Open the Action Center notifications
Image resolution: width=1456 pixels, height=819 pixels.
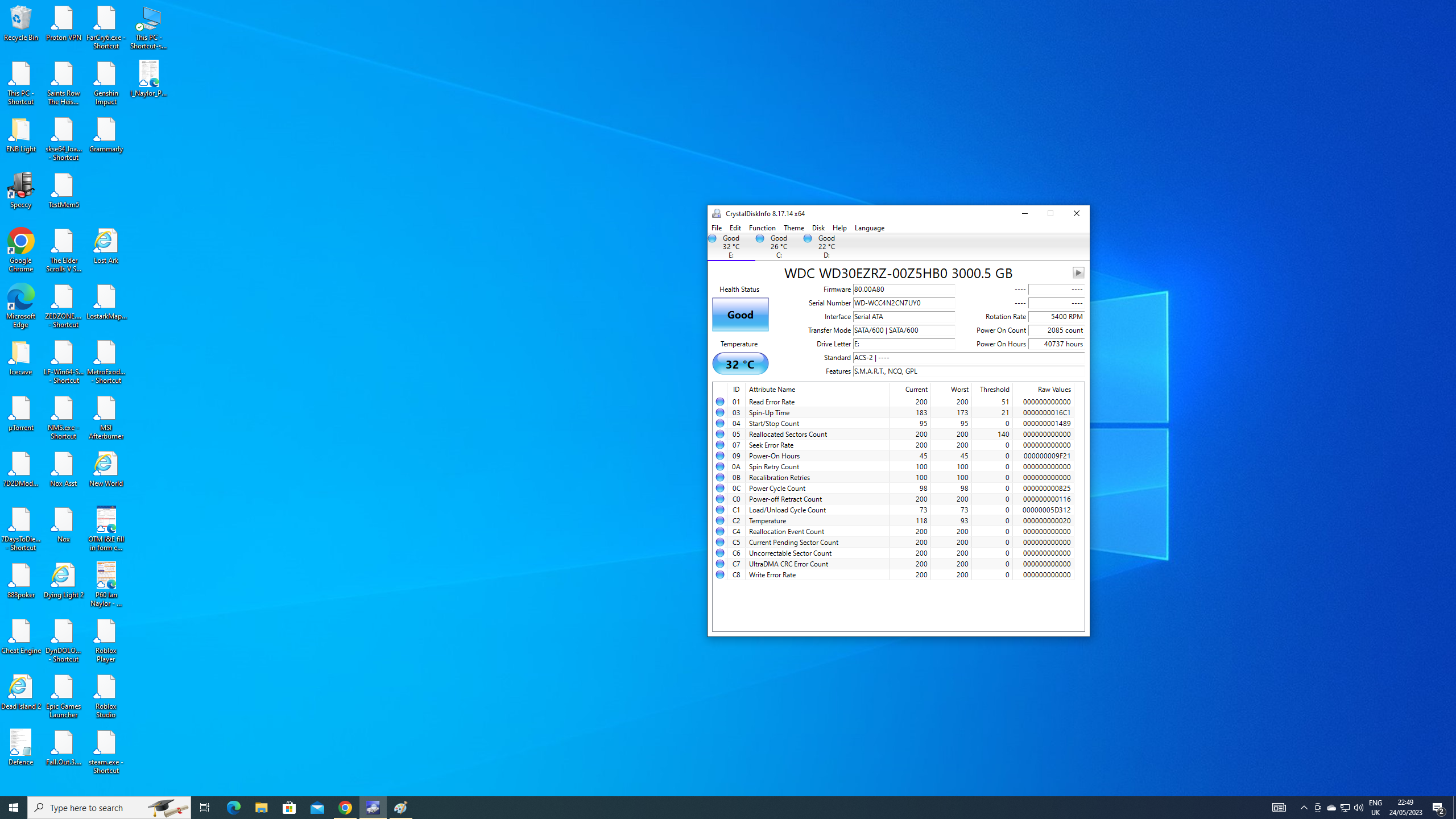(1439, 808)
